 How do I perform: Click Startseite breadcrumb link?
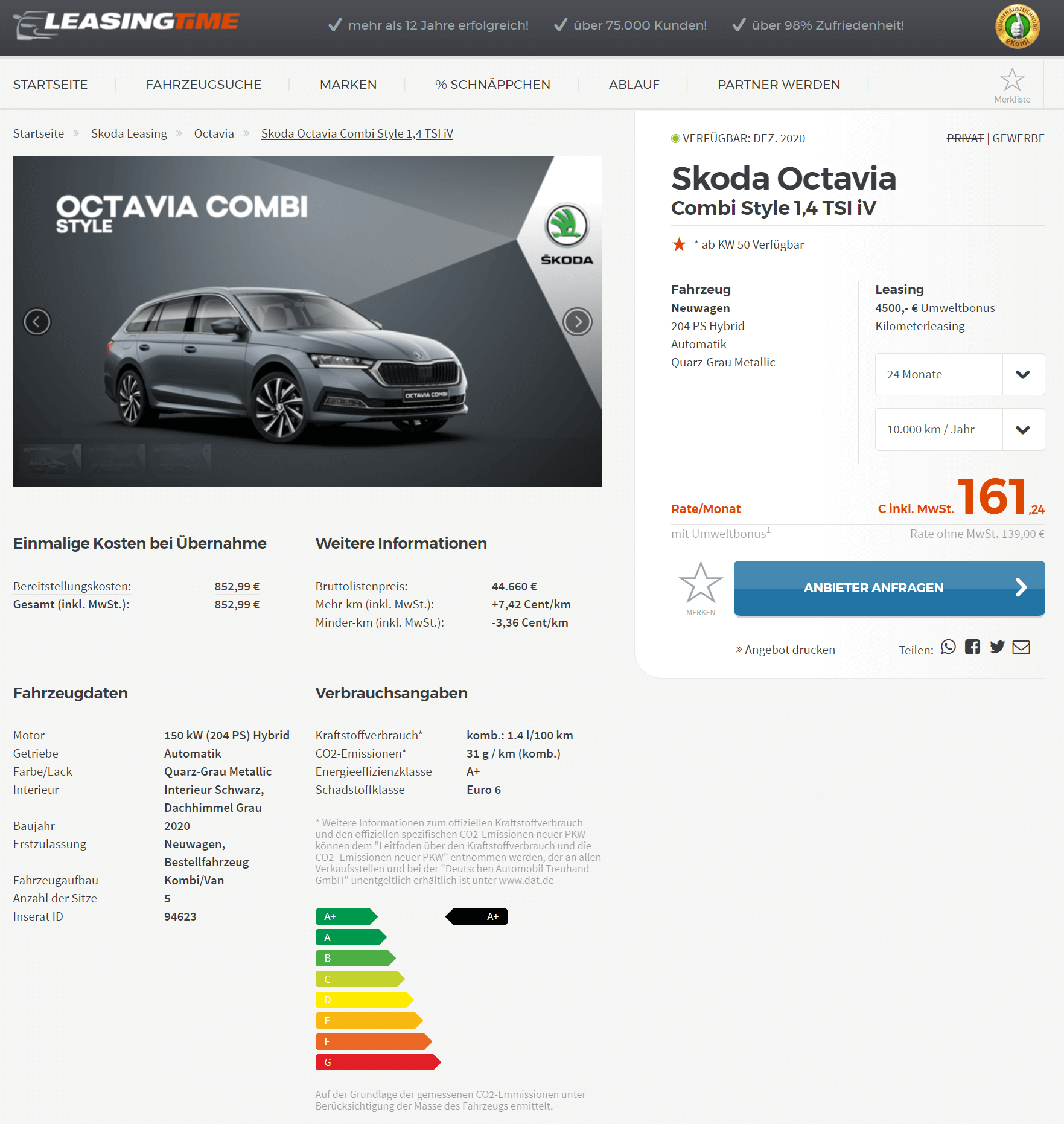39,133
